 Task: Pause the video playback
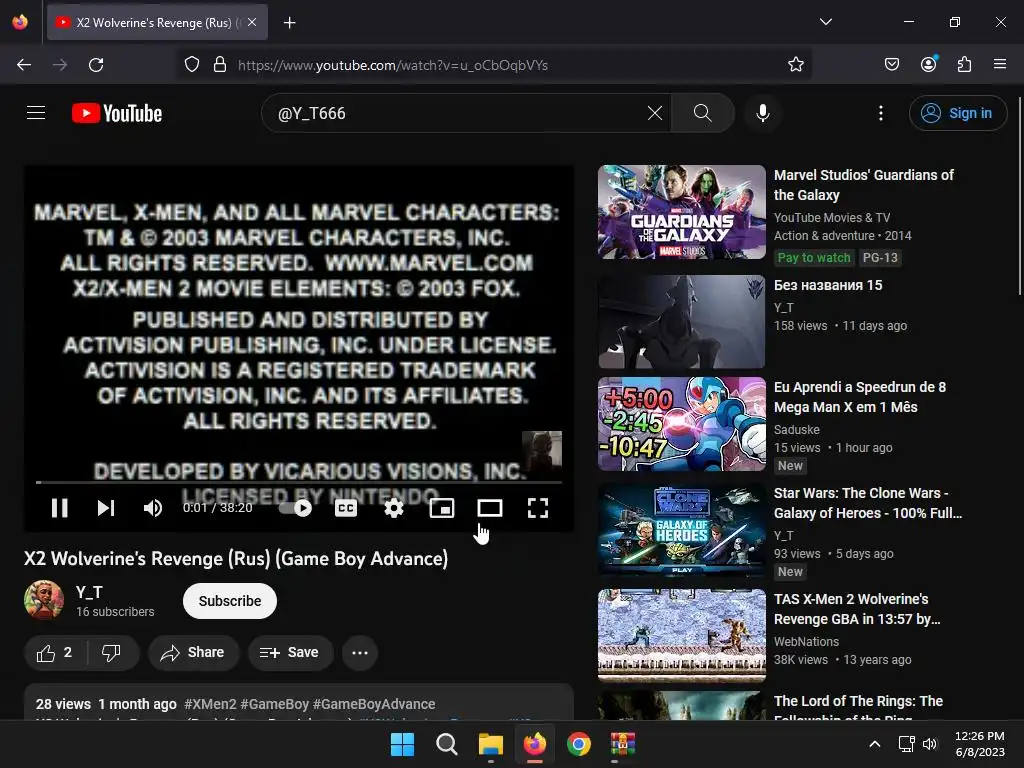coord(59,508)
